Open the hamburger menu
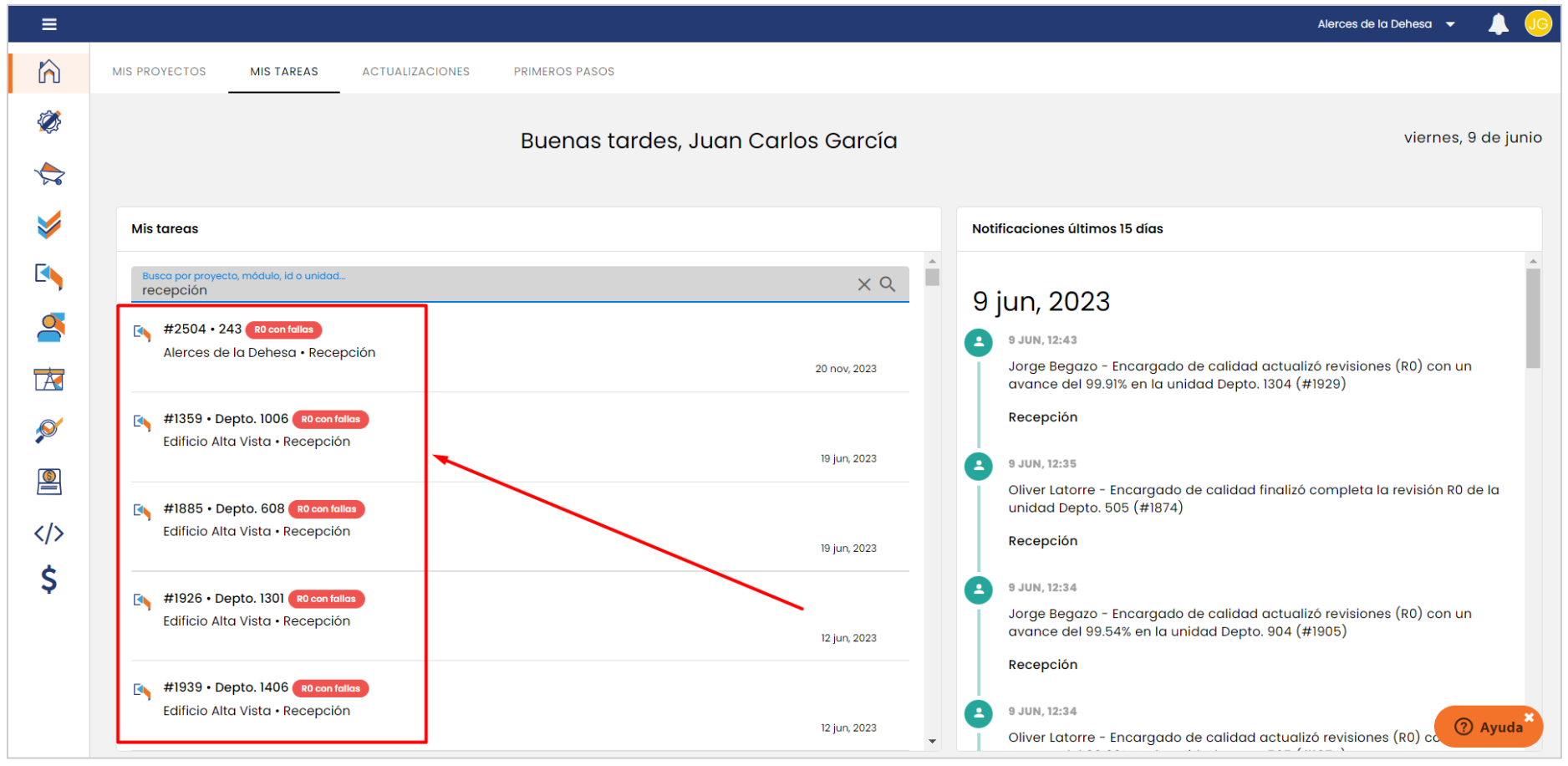Image resolution: width=1568 pixels, height=766 pixels. pyautogui.click(x=49, y=24)
